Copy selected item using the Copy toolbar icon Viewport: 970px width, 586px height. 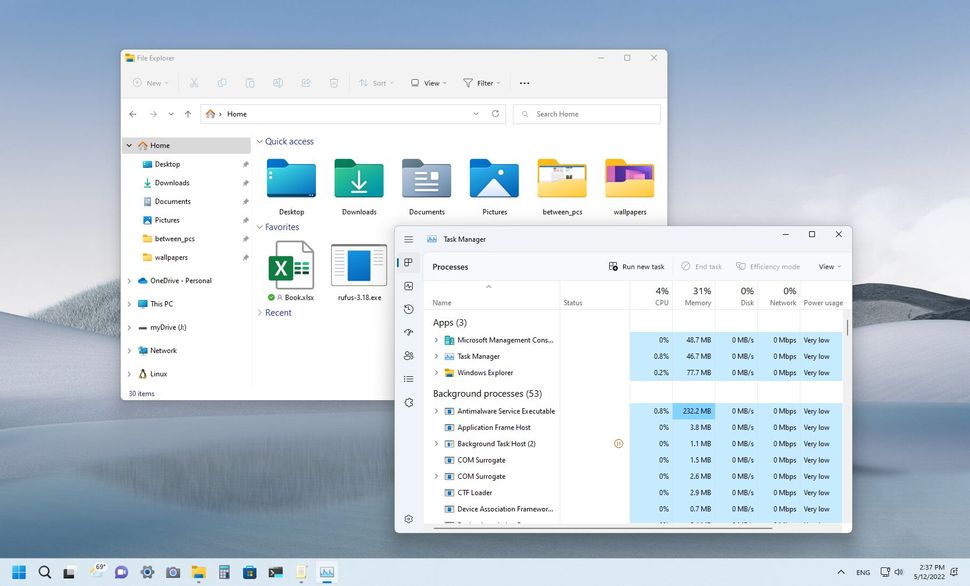(x=222, y=83)
